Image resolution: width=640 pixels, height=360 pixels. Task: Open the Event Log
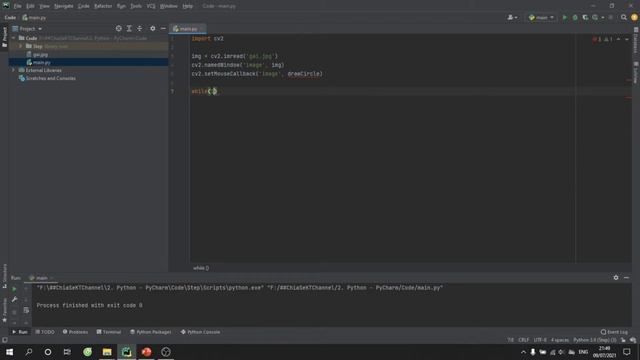(x=614, y=332)
